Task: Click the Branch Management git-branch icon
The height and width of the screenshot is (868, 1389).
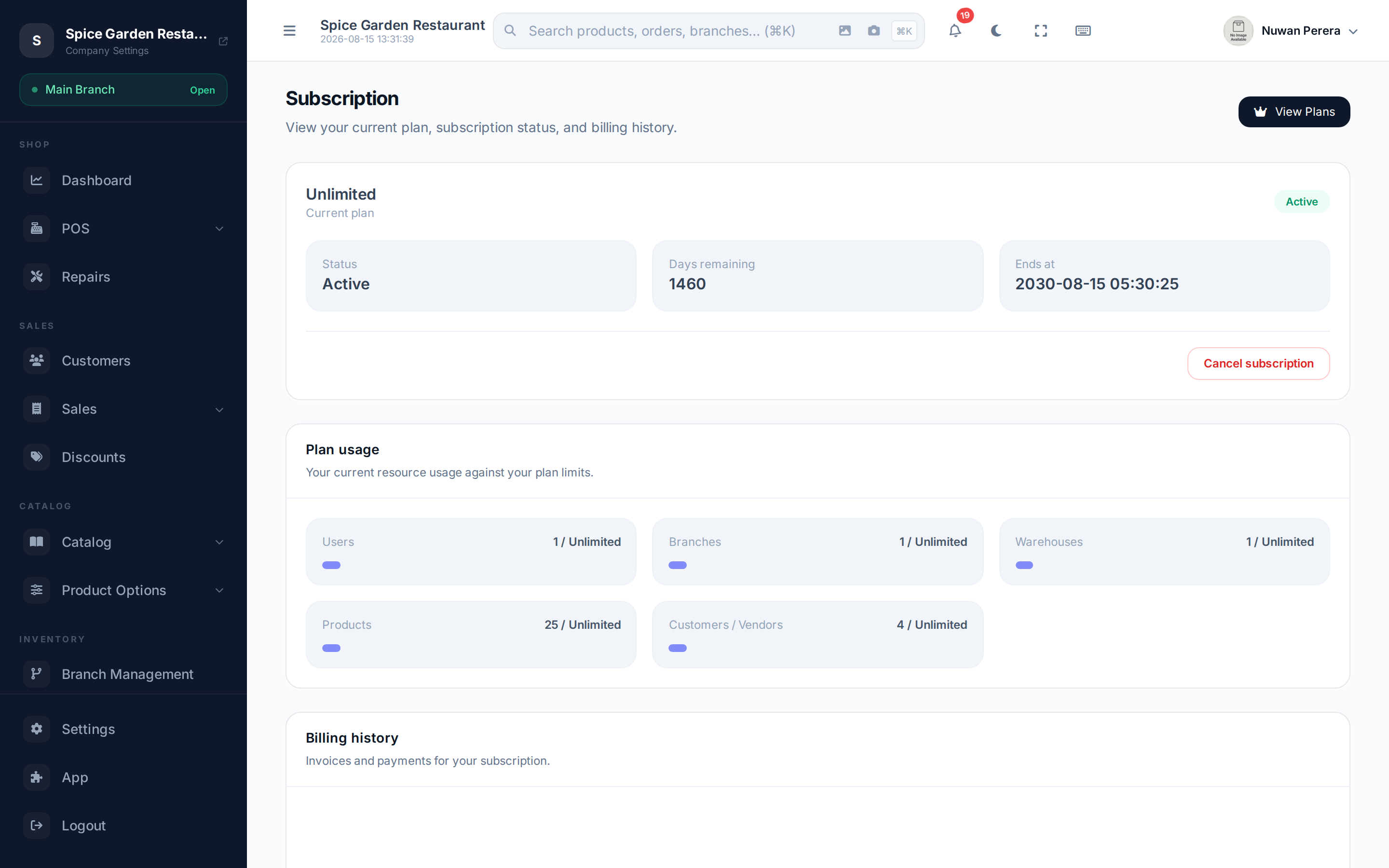Action: point(37,674)
